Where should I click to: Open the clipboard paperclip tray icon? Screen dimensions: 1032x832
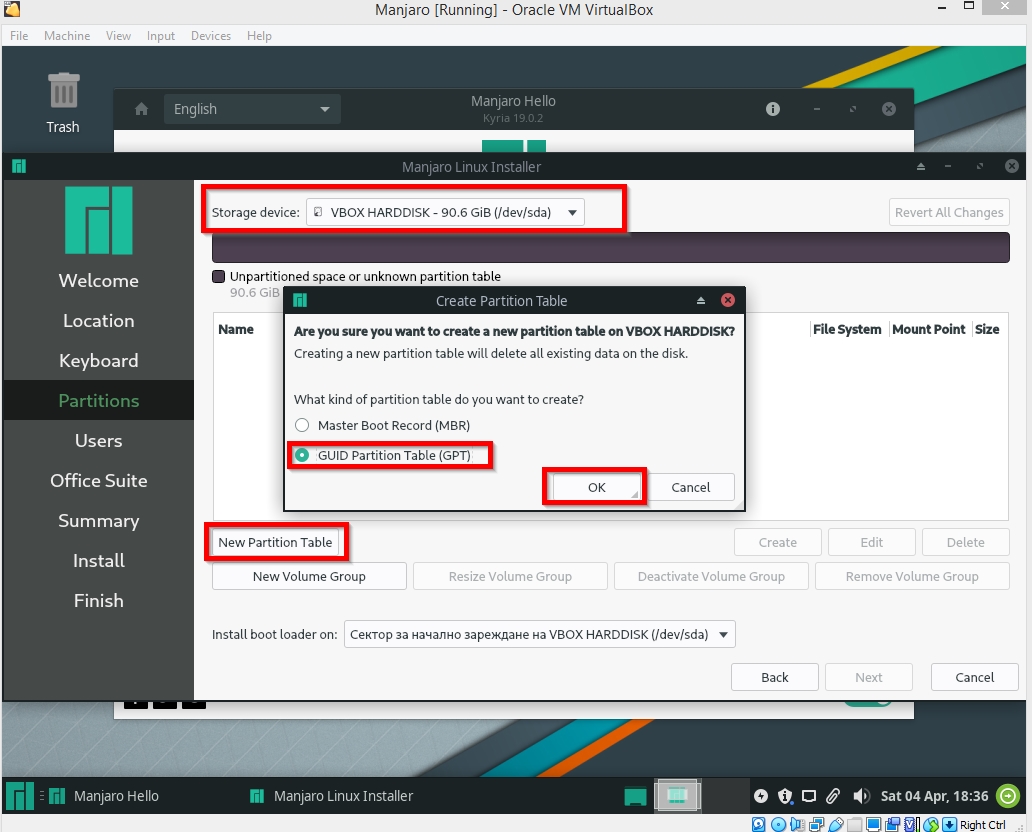(x=833, y=796)
